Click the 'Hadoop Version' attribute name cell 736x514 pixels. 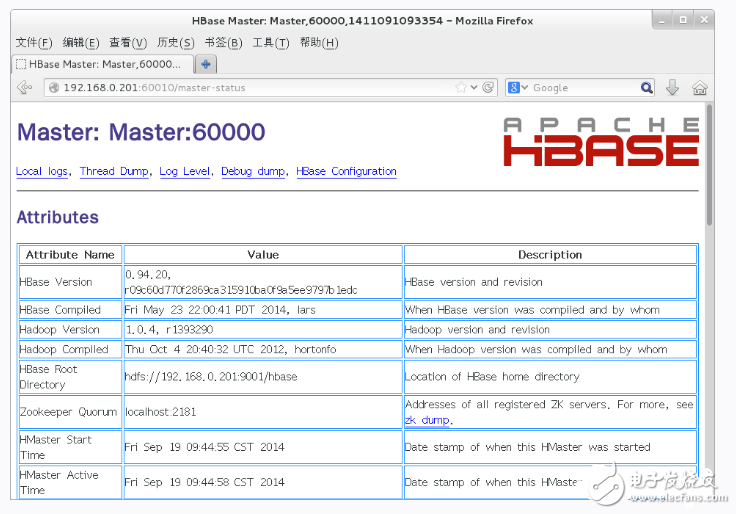[x=70, y=330]
